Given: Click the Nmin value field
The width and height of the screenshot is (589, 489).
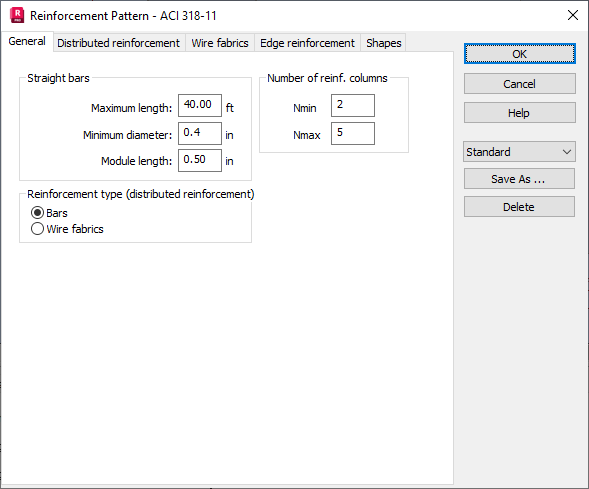Looking at the screenshot, I should [353, 106].
